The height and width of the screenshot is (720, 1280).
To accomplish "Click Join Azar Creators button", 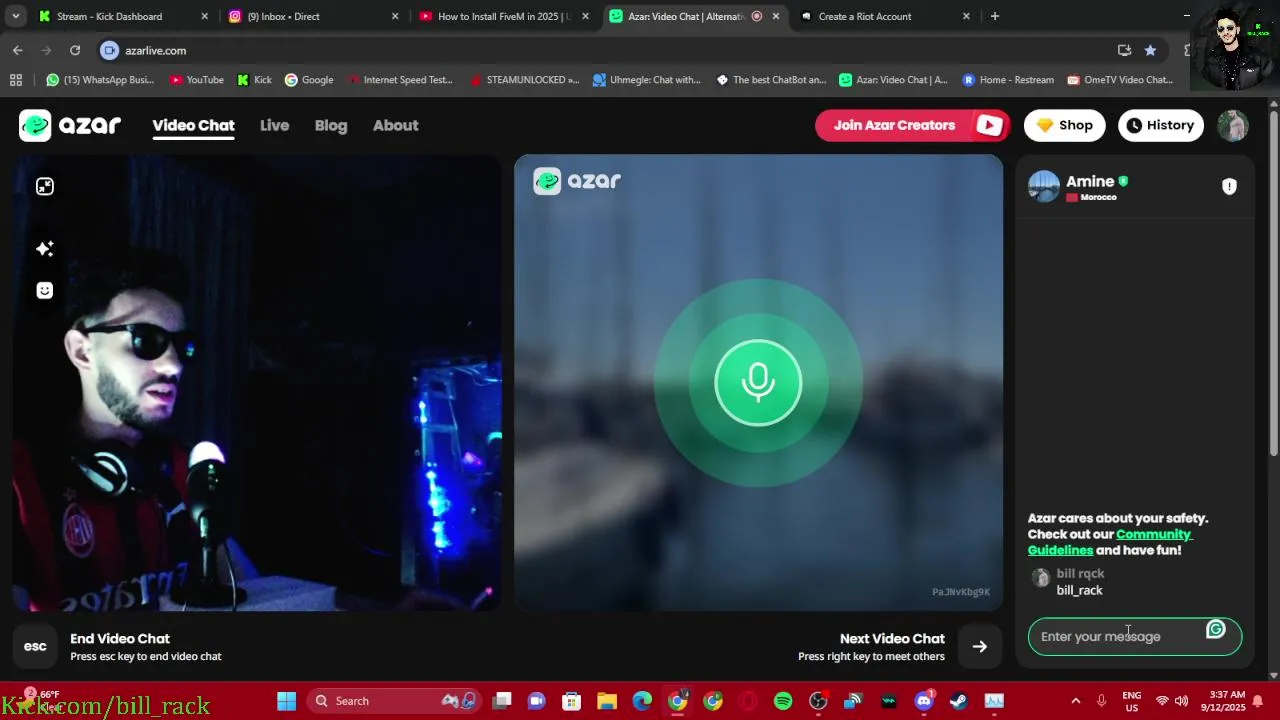I will click(x=913, y=125).
